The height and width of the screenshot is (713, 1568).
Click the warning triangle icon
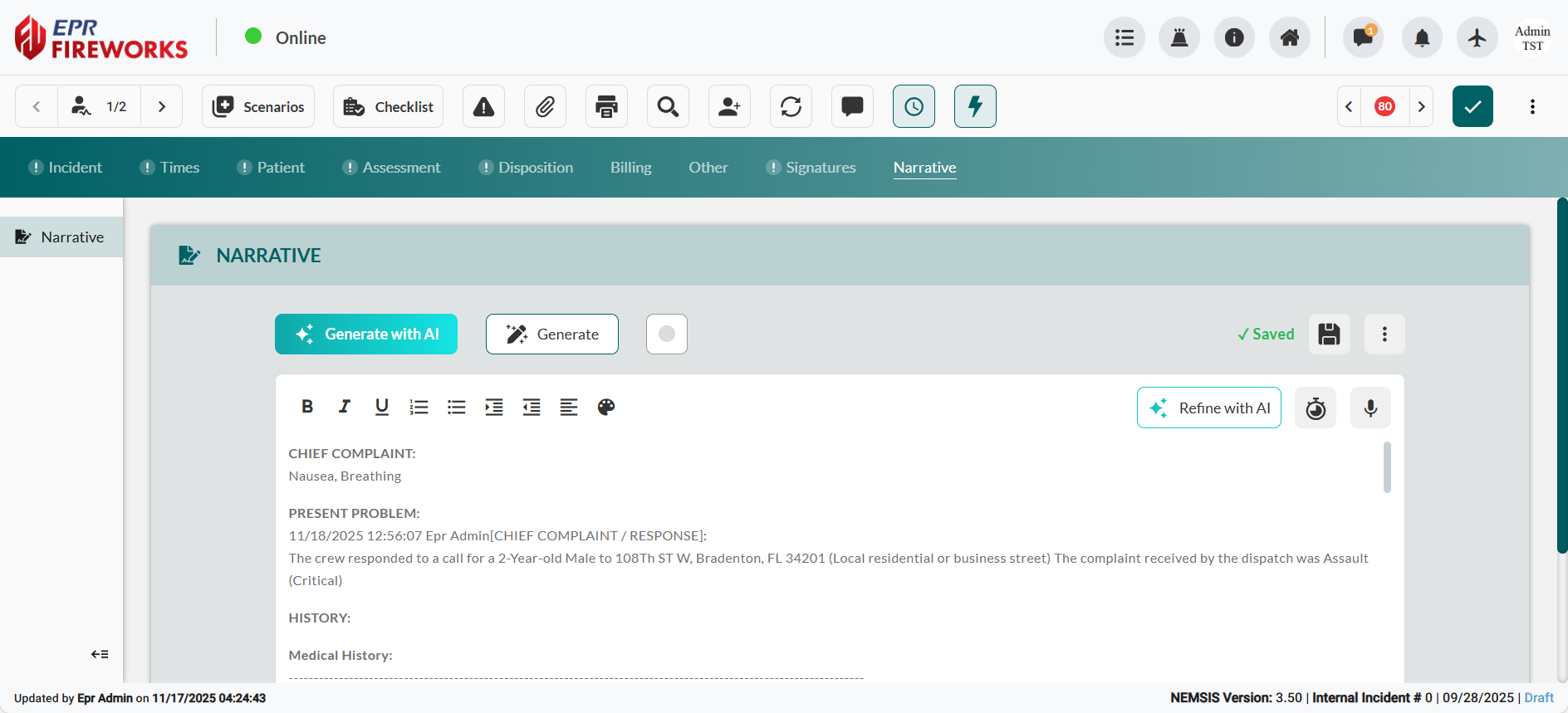483,106
